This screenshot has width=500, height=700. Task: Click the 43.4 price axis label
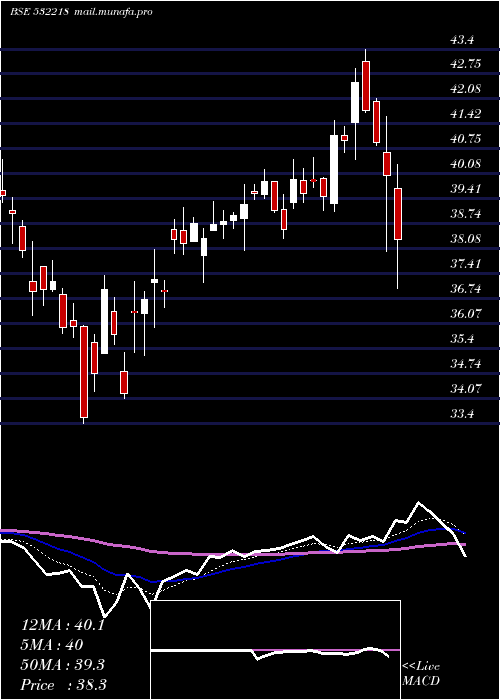click(x=462, y=40)
